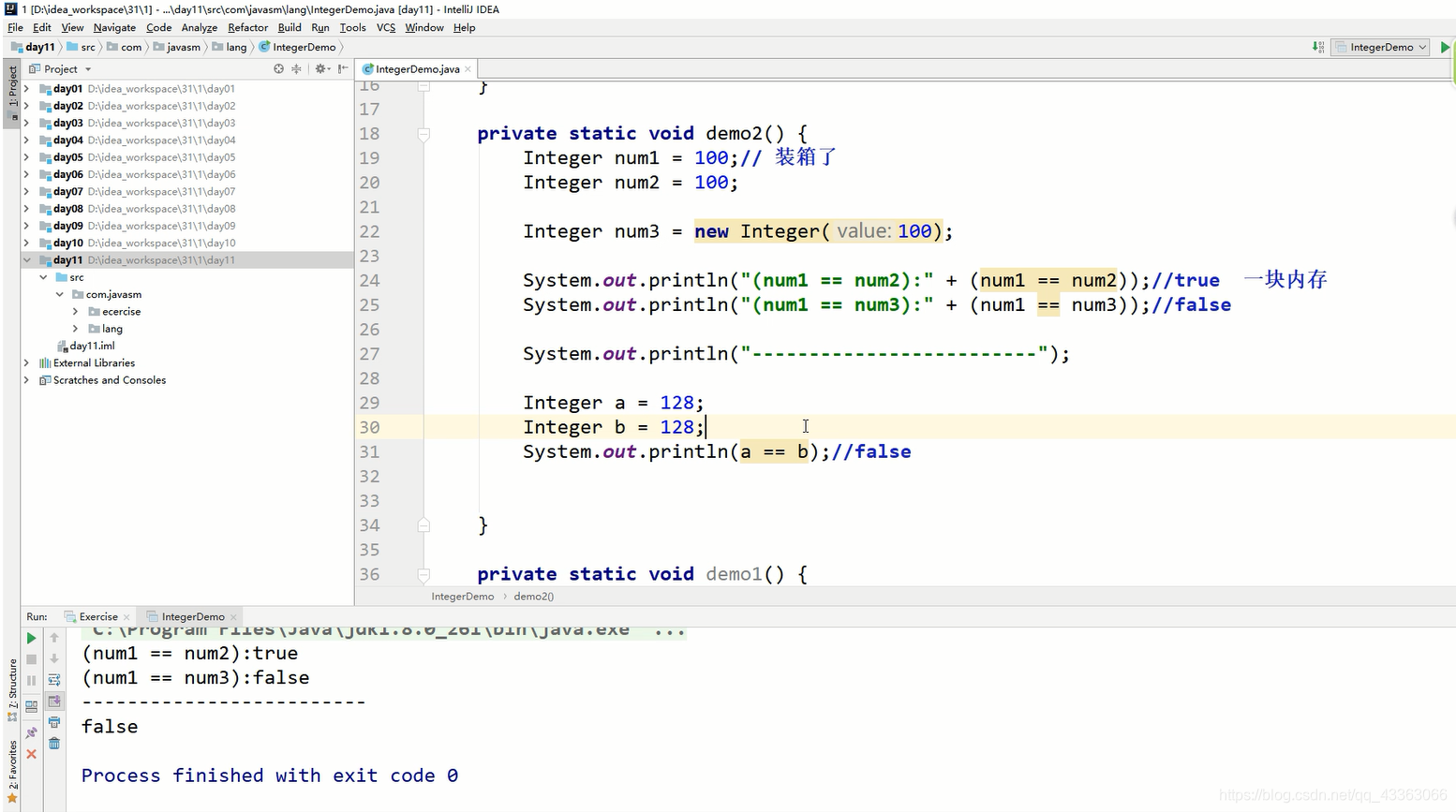1456x812 pixels.
Task: Open the Navigate menu
Action: coord(114,27)
